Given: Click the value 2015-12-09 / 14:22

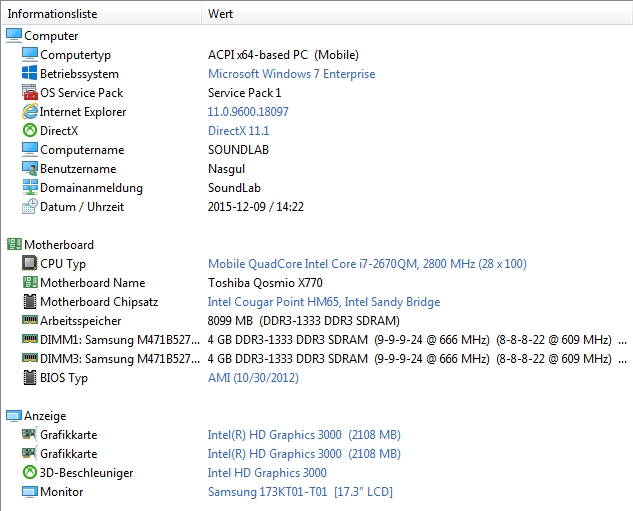Looking at the screenshot, I should tap(256, 207).
